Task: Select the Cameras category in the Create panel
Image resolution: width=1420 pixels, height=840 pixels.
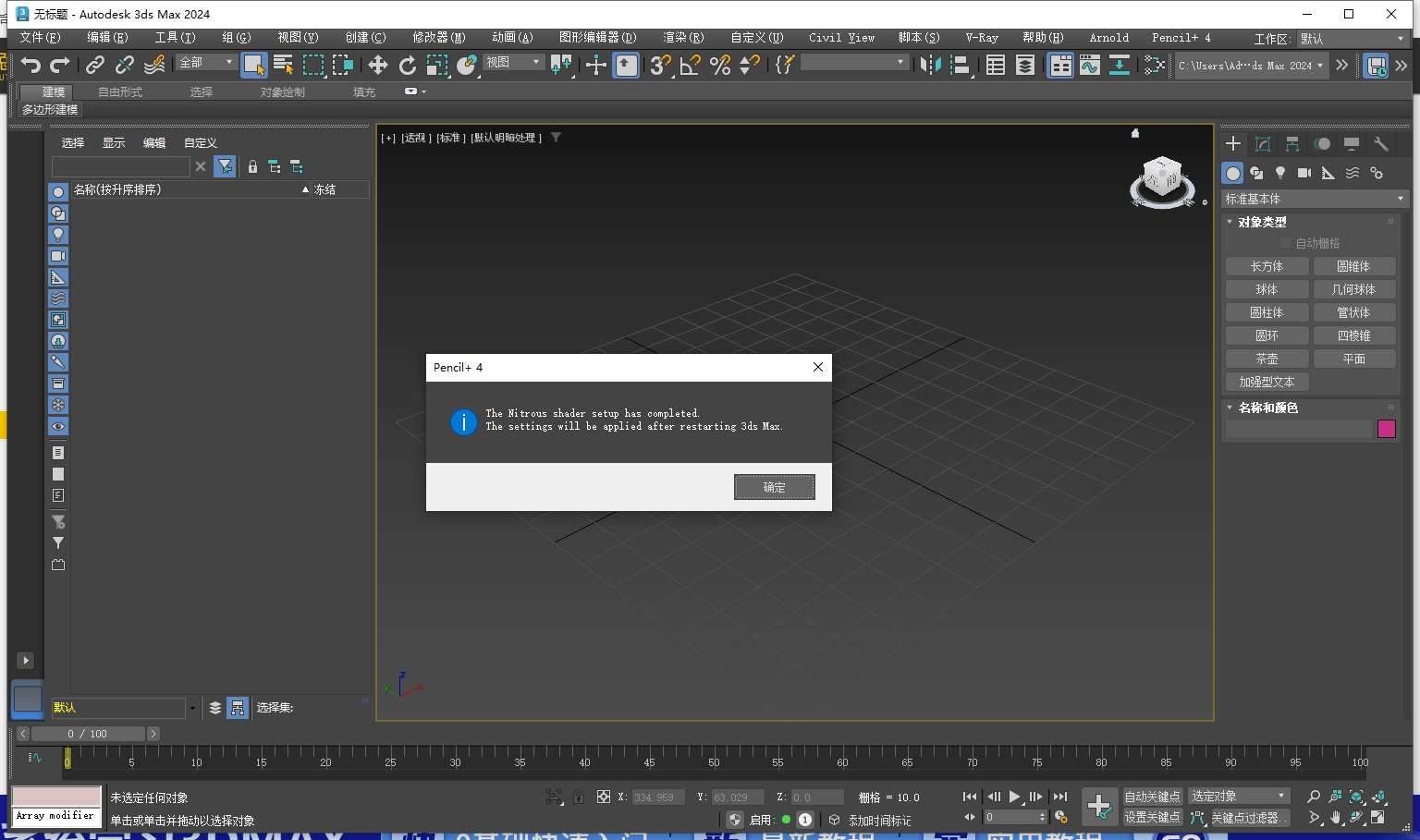Action: (x=1304, y=173)
